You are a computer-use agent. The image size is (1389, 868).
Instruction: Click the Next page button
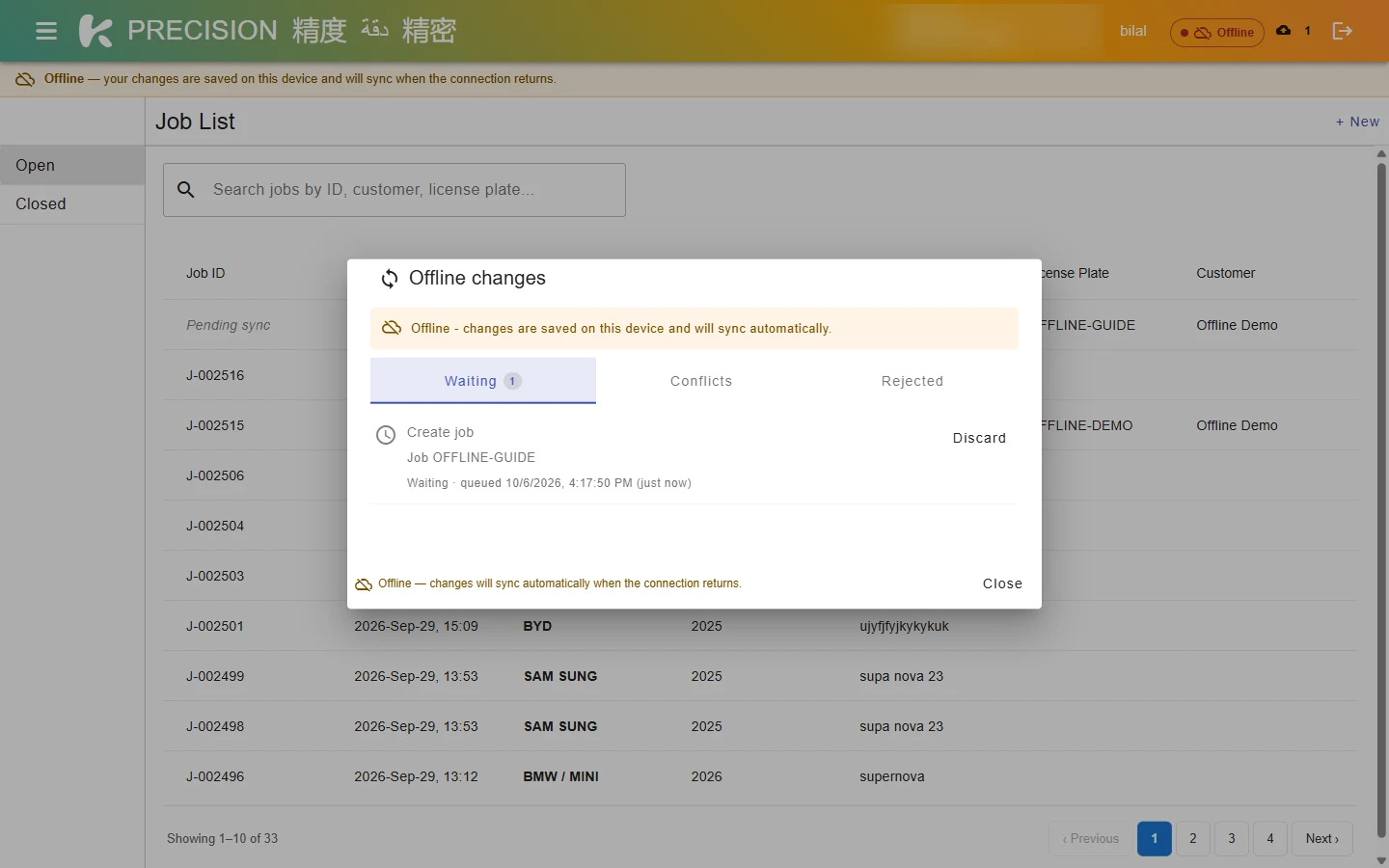1322,839
